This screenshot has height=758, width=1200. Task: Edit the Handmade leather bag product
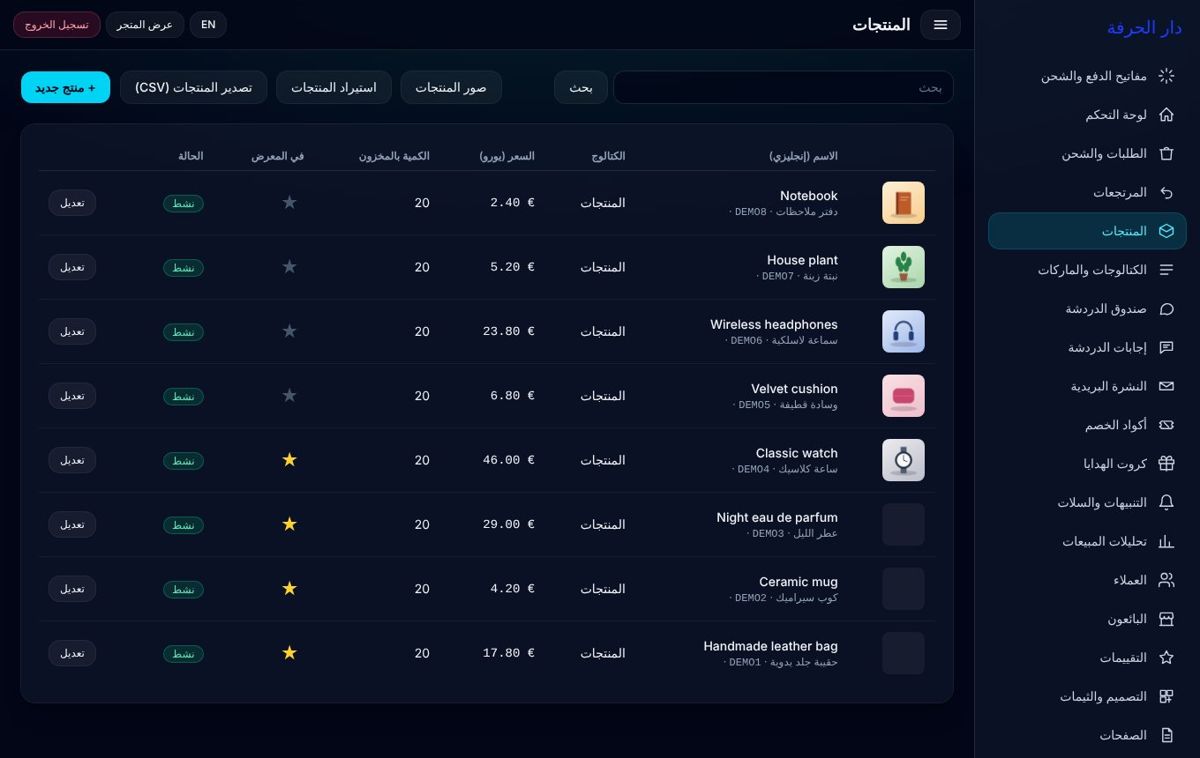point(72,653)
